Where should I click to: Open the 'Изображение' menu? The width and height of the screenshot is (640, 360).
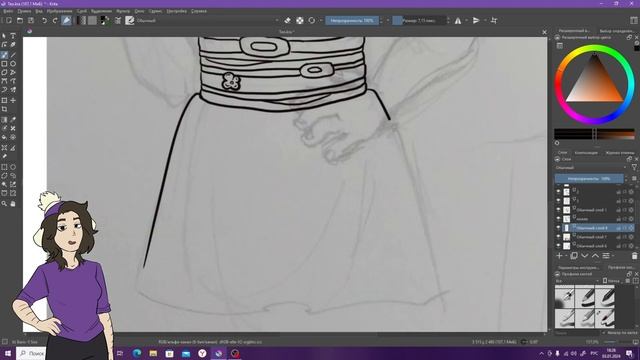pyautogui.click(x=60, y=11)
